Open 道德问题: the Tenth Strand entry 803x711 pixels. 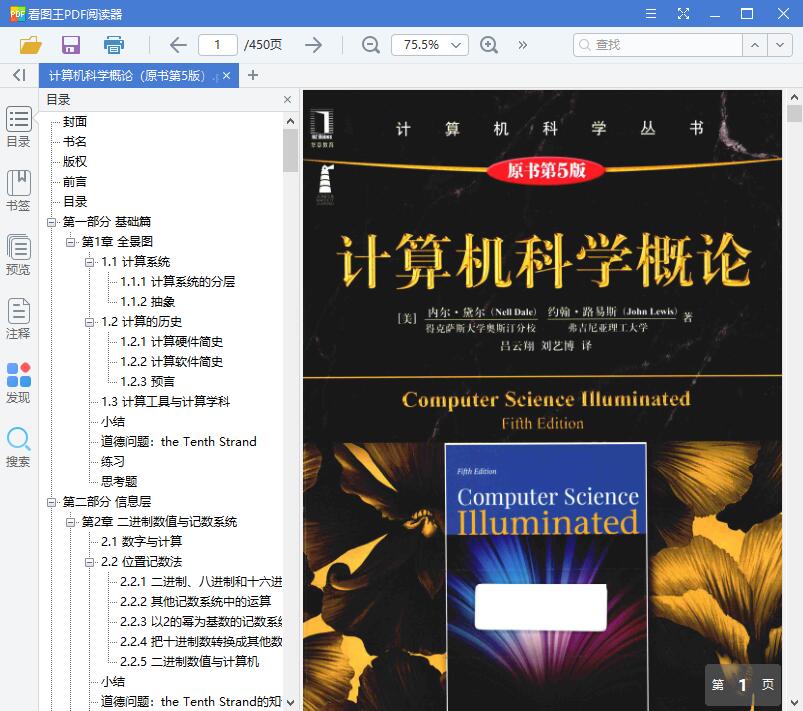pyautogui.click(x=179, y=442)
